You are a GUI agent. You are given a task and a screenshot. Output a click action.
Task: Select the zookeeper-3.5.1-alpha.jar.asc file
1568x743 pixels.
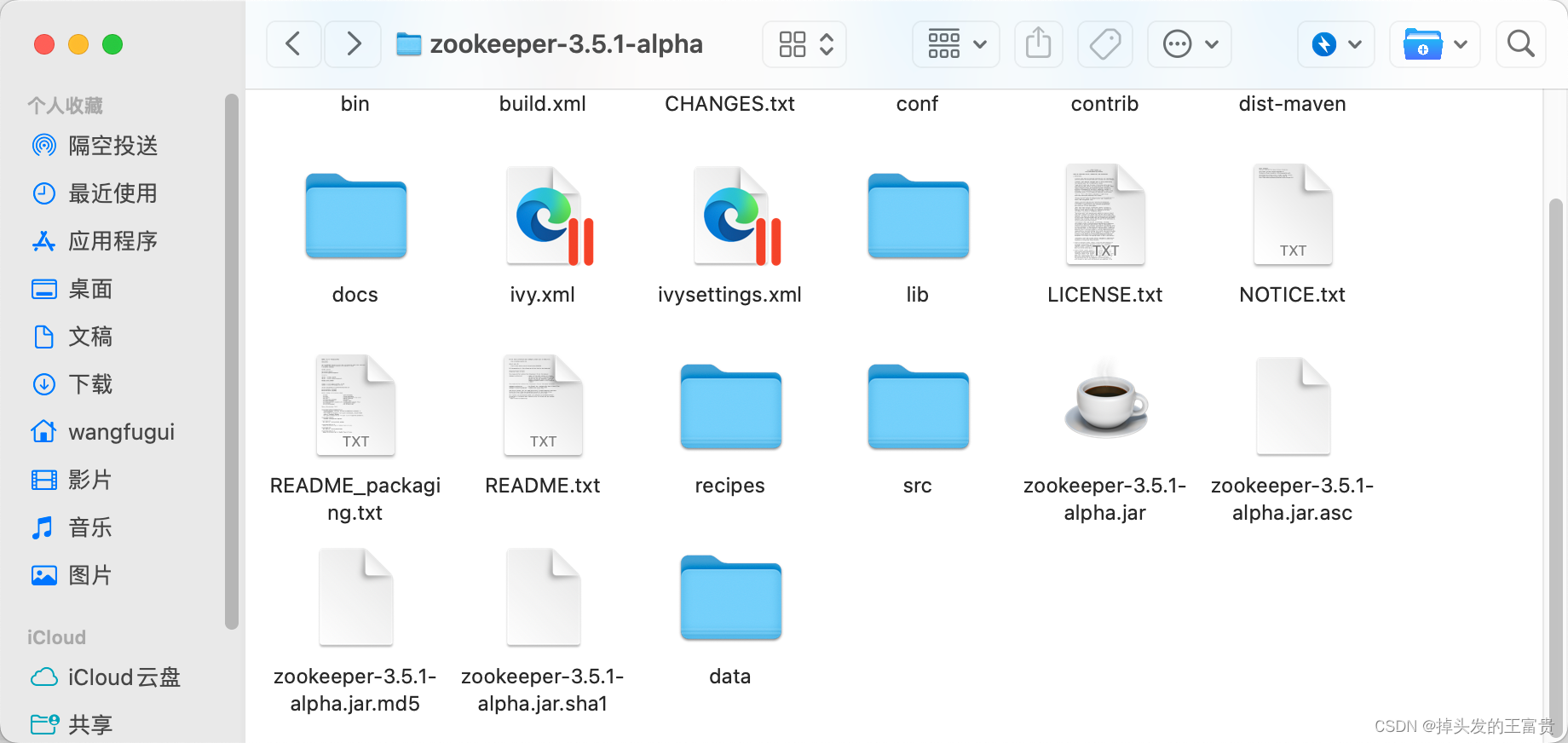(1293, 406)
